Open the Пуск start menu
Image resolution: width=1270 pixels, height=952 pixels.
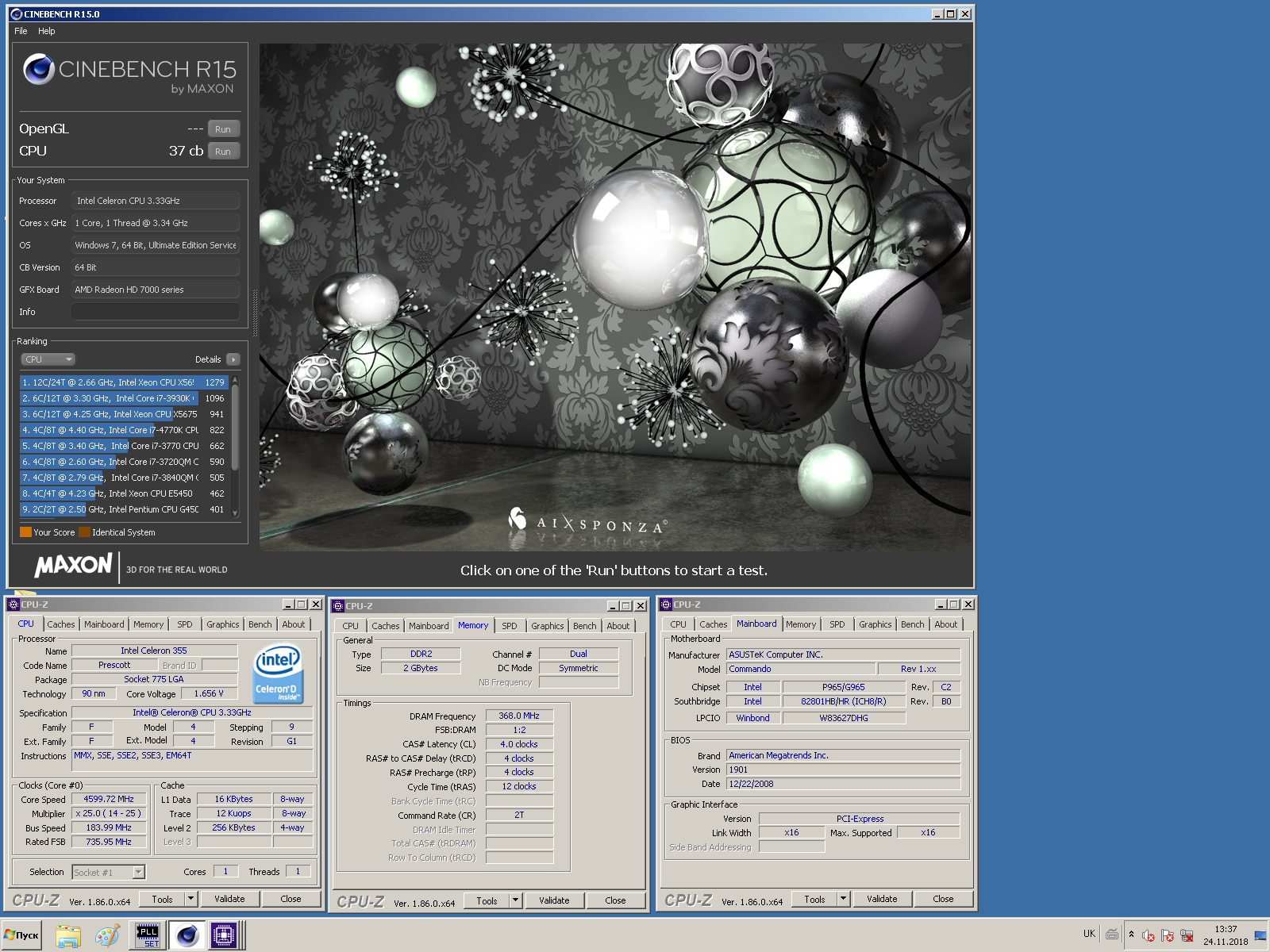(22, 935)
